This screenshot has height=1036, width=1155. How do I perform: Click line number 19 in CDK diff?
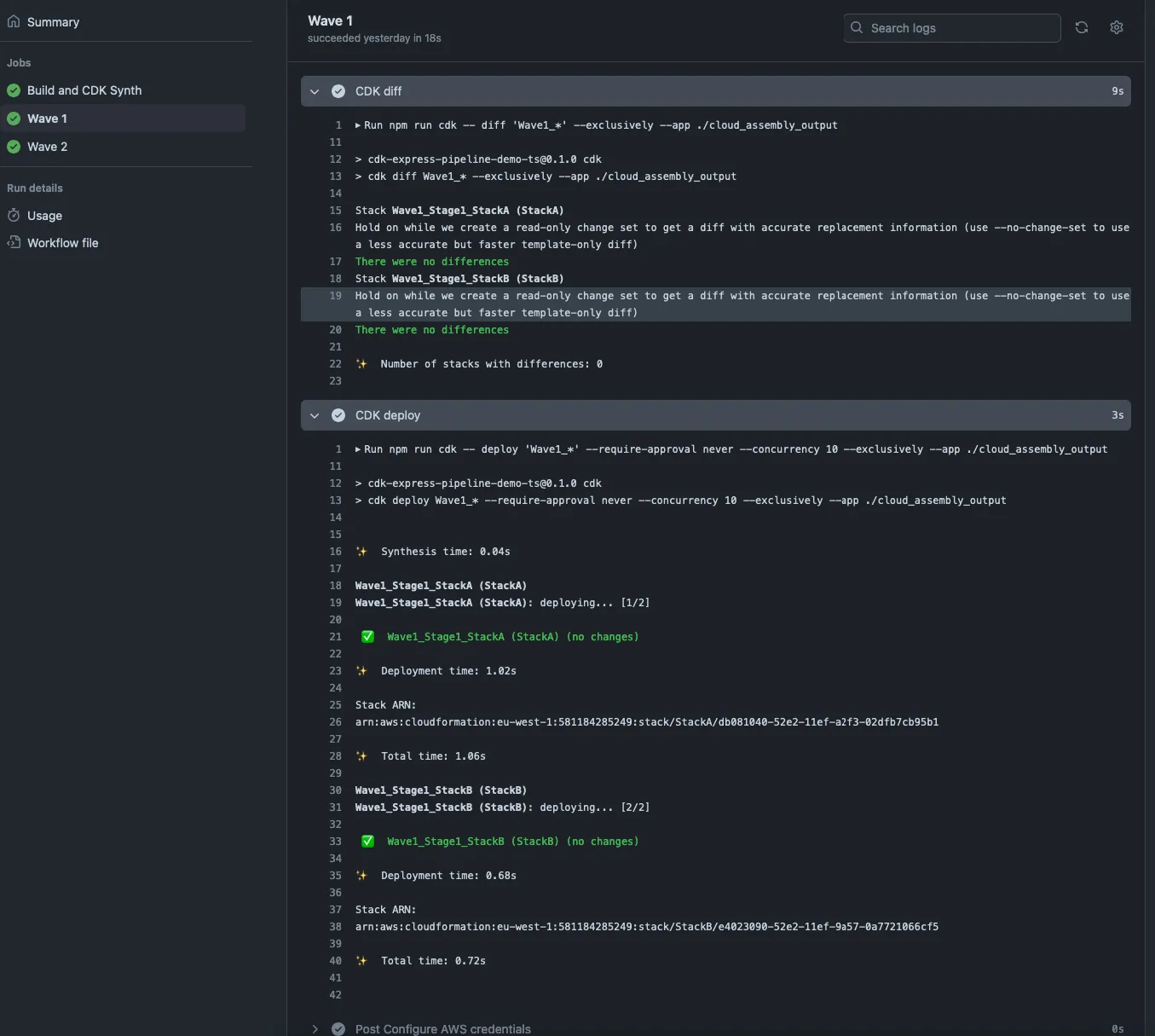(x=335, y=296)
